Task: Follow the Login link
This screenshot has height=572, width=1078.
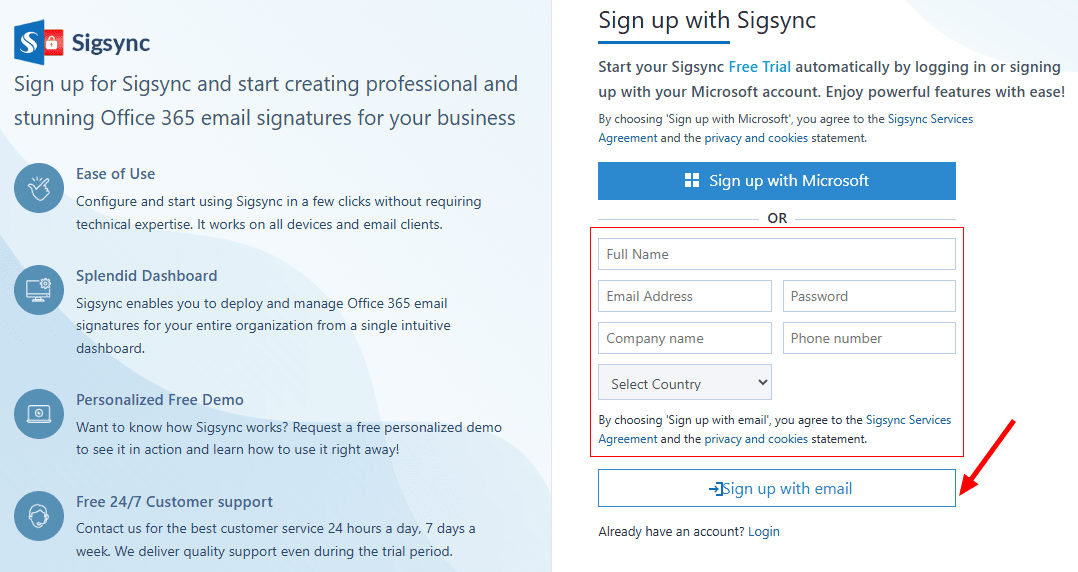Action: [x=763, y=532]
